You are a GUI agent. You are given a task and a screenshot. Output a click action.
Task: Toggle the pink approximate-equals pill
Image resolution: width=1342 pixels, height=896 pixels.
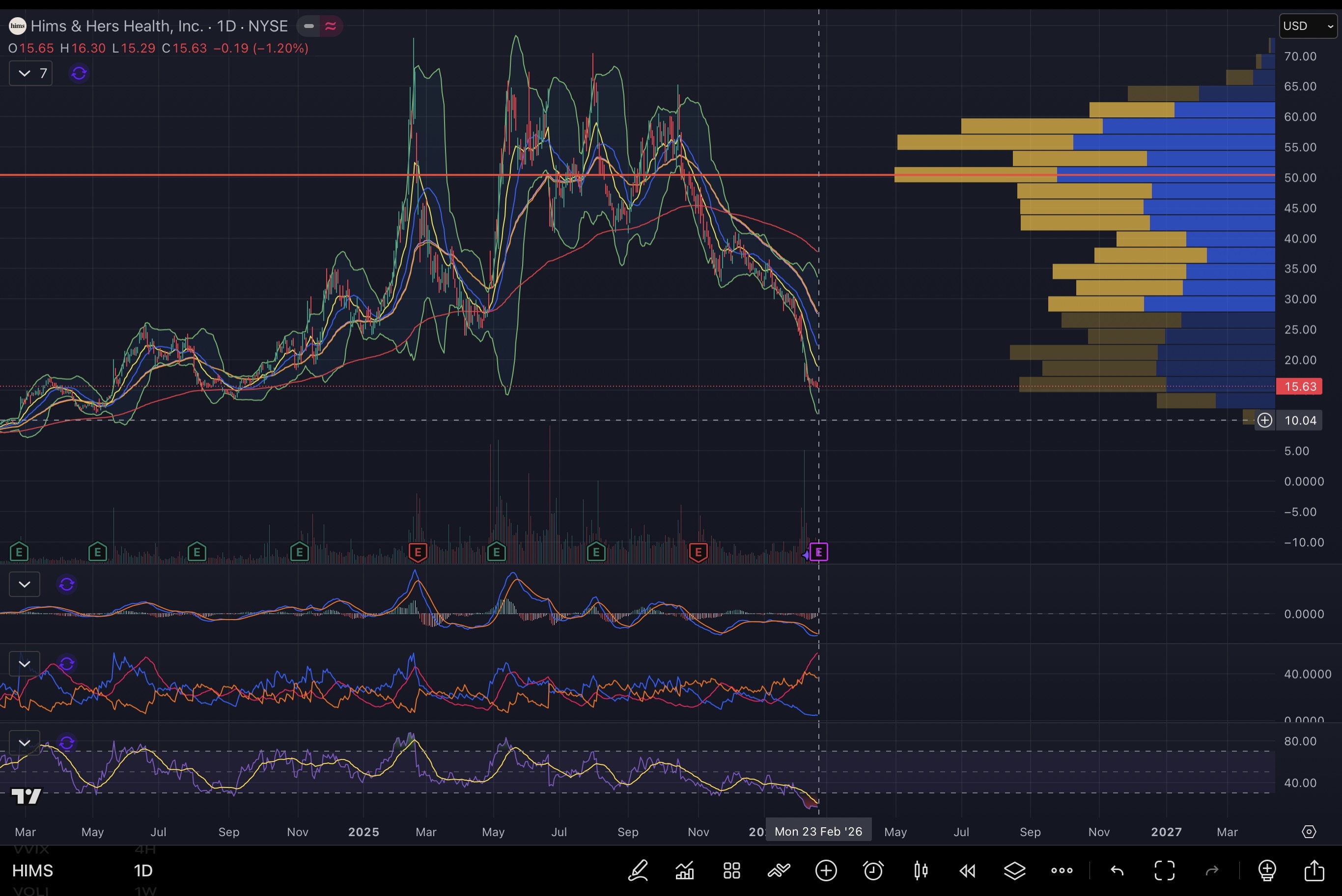[331, 26]
